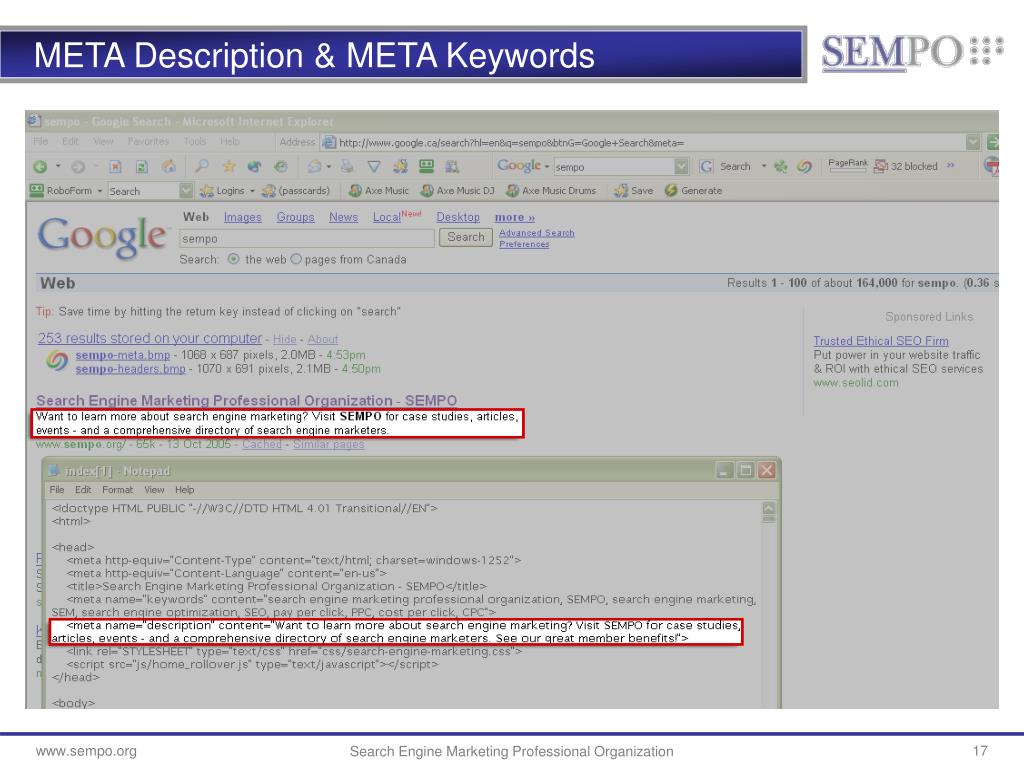This screenshot has width=1024, height=768.
Task: Open Trusted Ethical SEO Firm sponsored link
Action: pyautogui.click(x=881, y=341)
